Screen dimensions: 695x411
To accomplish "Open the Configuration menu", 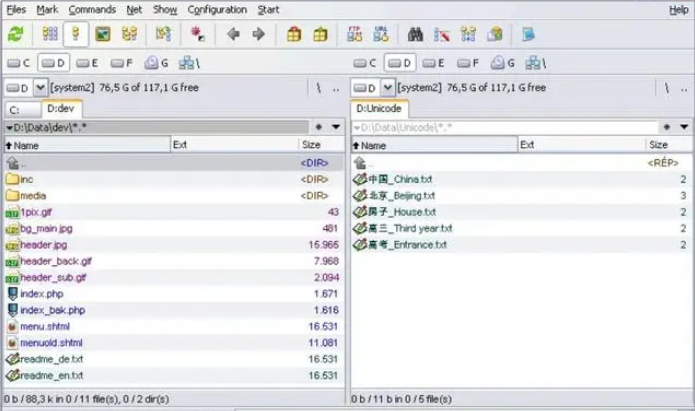I will (217, 9).
